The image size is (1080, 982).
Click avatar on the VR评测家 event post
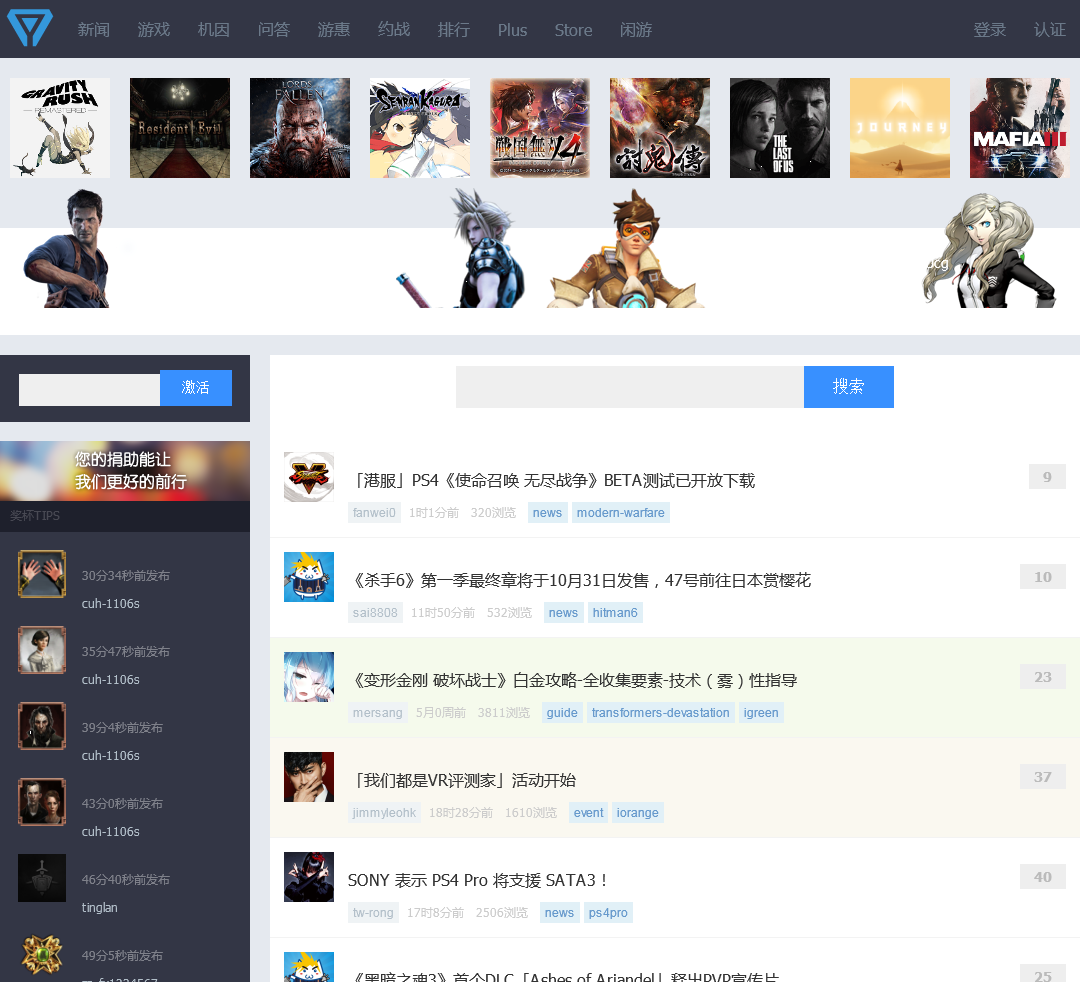point(309,777)
